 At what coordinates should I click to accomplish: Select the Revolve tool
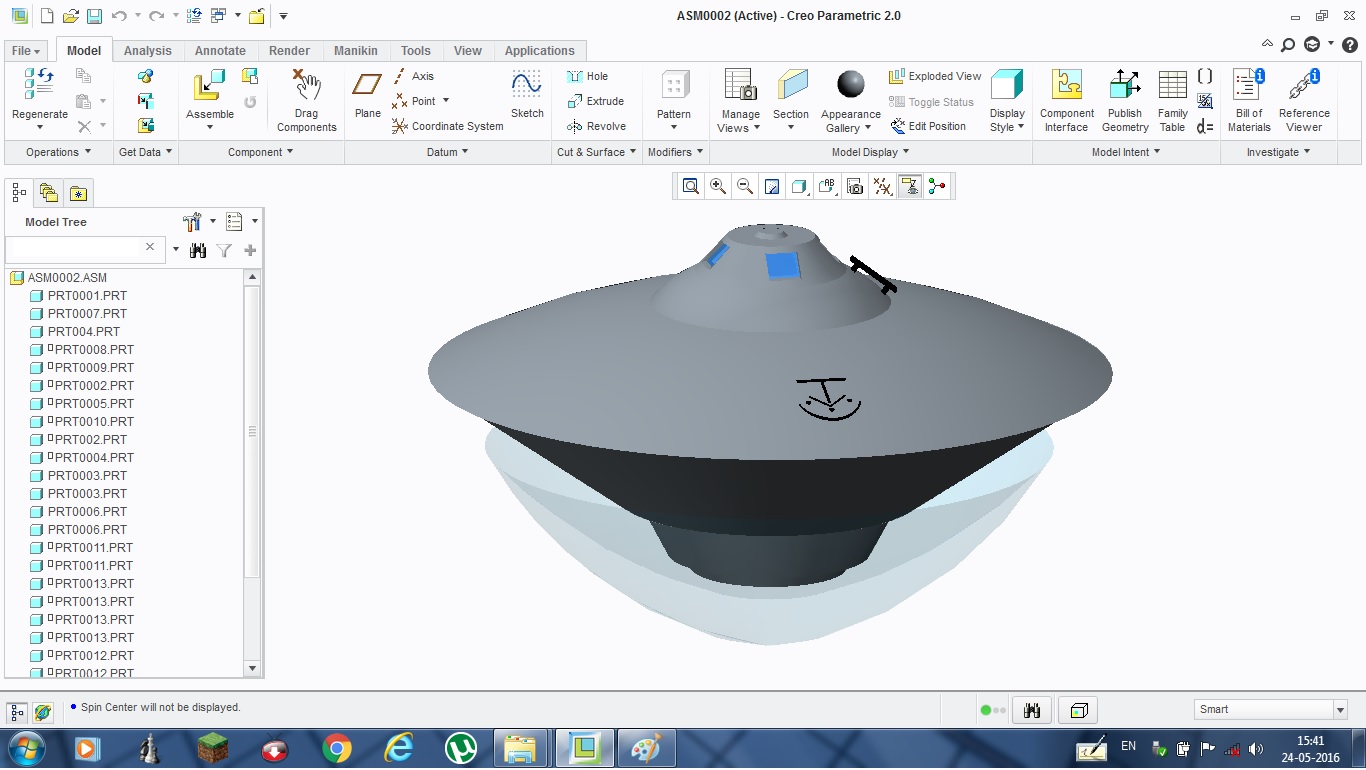[596, 126]
